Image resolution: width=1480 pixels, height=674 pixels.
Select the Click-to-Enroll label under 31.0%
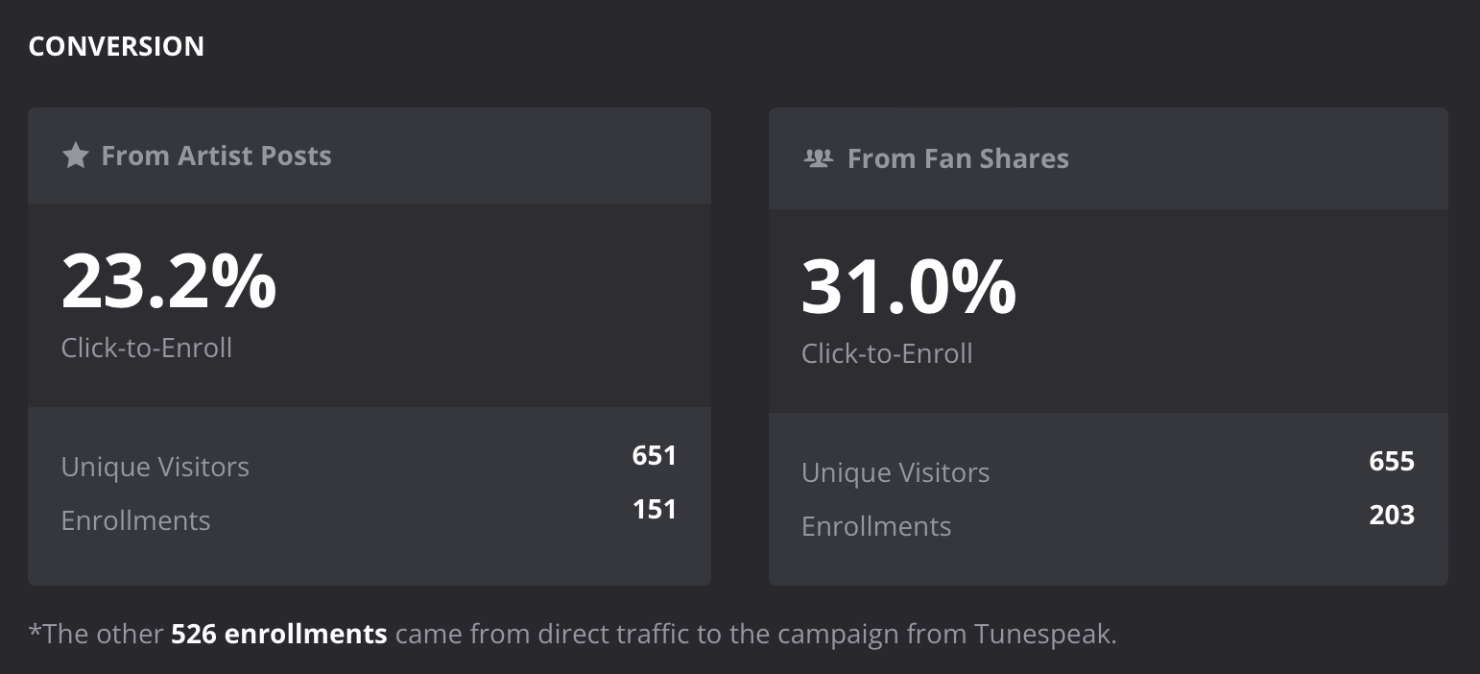point(886,353)
